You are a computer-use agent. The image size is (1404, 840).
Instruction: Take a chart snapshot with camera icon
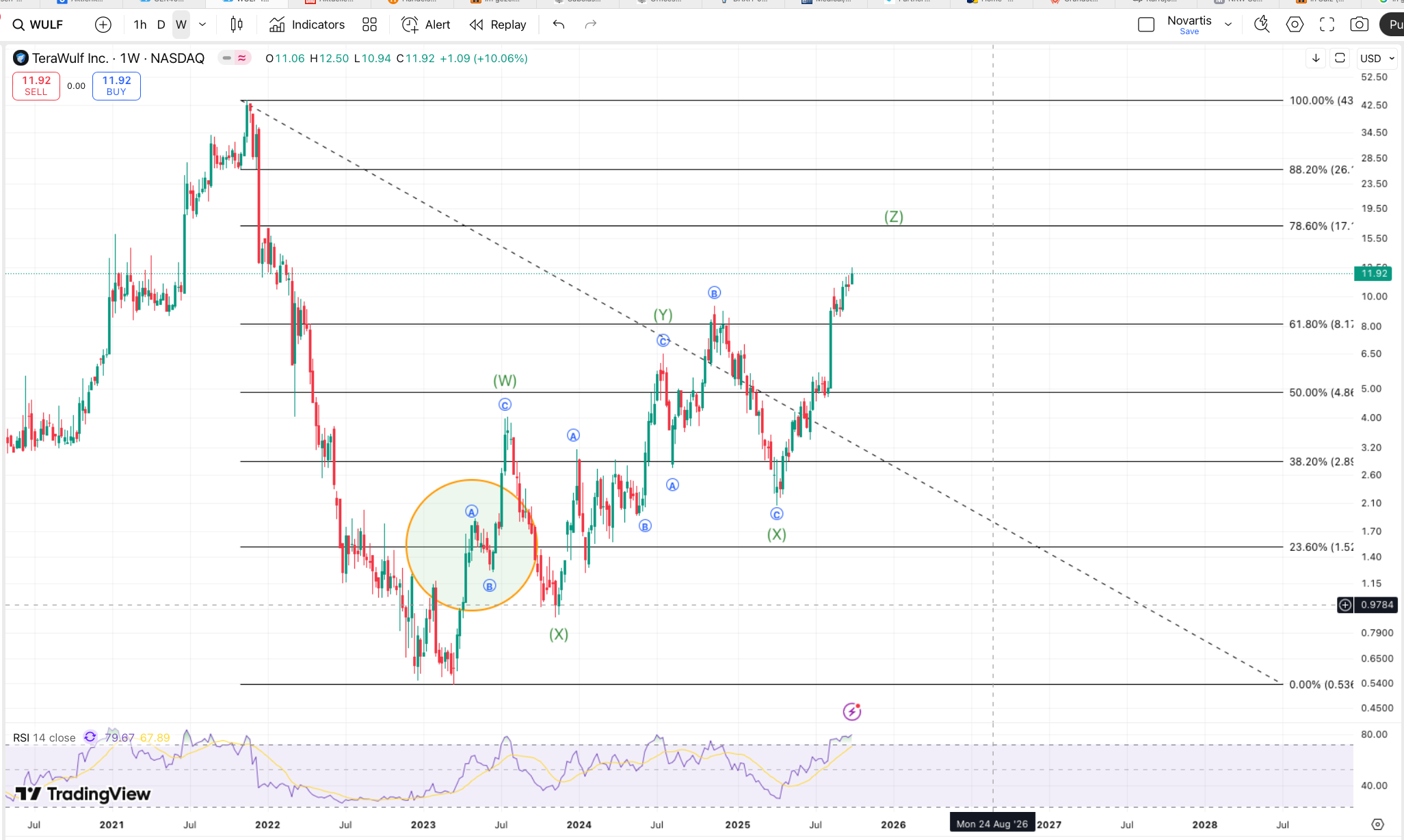tap(1360, 25)
